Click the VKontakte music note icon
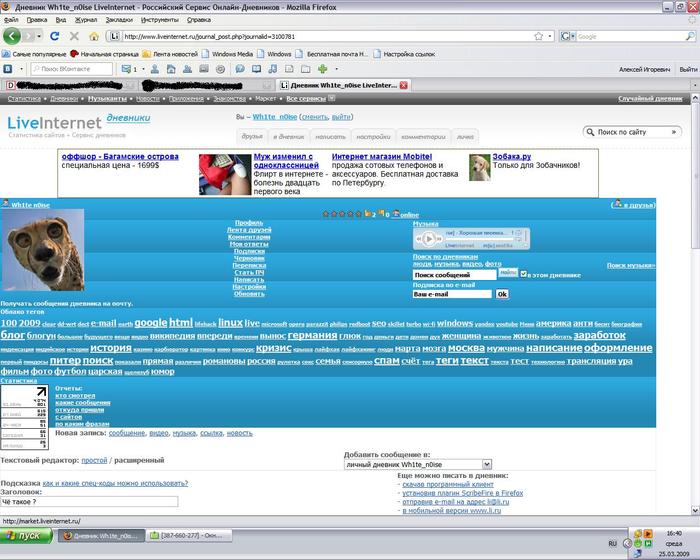Screen dimensions: 700x560 tap(272, 69)
